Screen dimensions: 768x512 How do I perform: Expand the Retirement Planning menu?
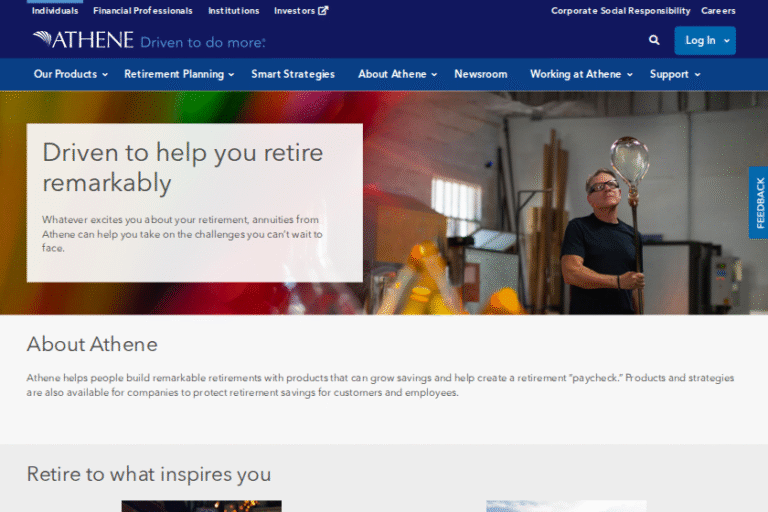click(x=179, y=74)
